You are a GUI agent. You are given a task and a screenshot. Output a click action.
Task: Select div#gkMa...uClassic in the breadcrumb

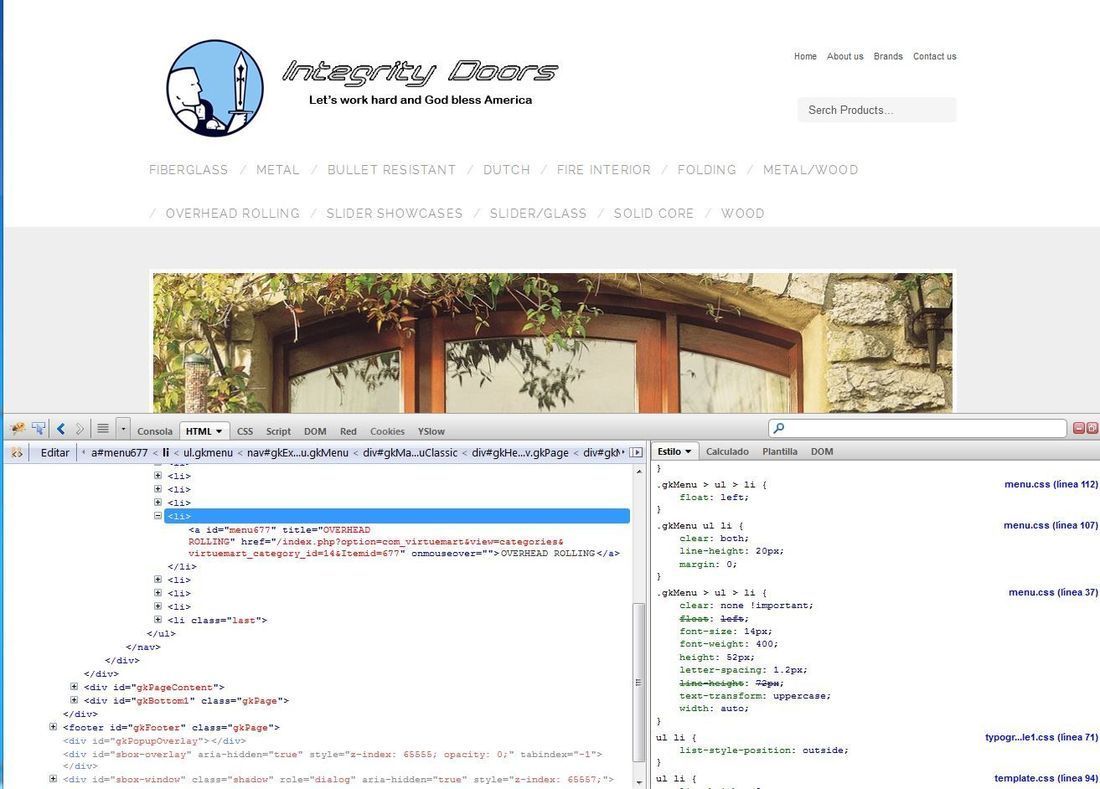point(410,453)
